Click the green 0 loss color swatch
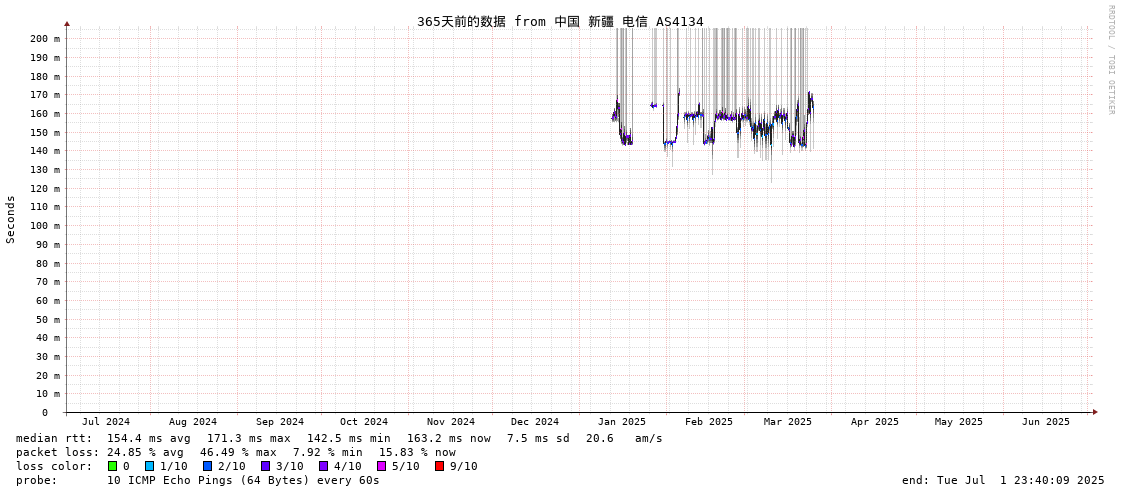 click(112, 466)
